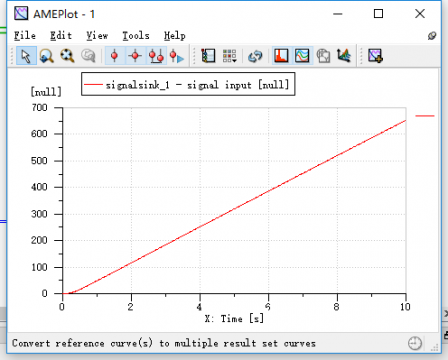Toggle the dual cursor markers button
448x360 pixels.
(x=156, y=56)
